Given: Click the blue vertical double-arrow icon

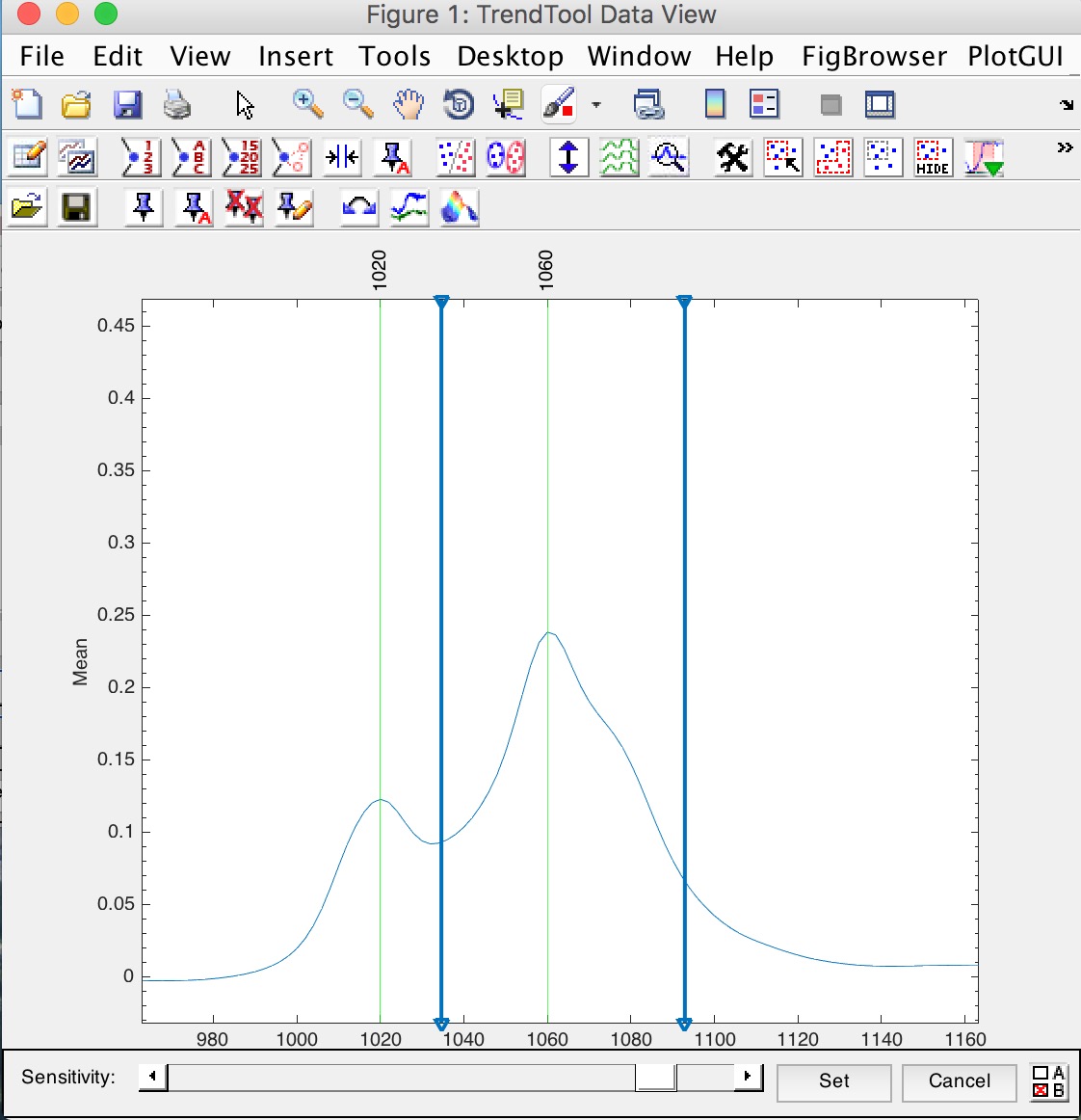Looking at the screenshot, I should coord(568,156).
